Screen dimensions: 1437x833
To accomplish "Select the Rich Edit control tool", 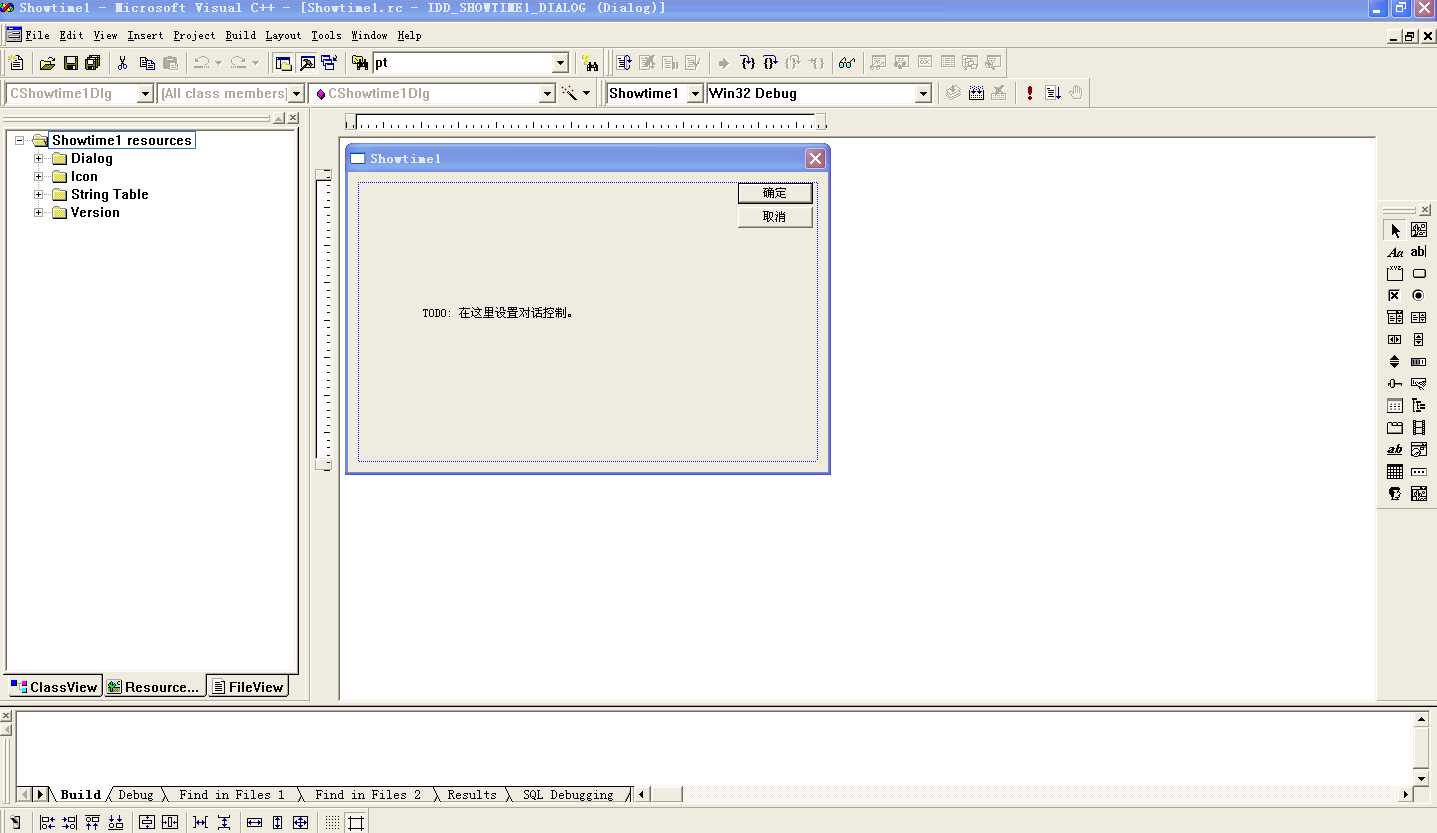I will 1395,450.
